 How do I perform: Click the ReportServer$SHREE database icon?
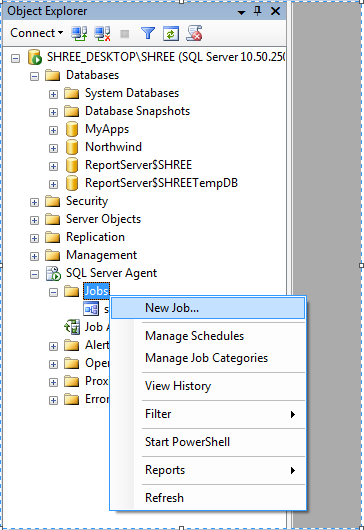[72, 165]
